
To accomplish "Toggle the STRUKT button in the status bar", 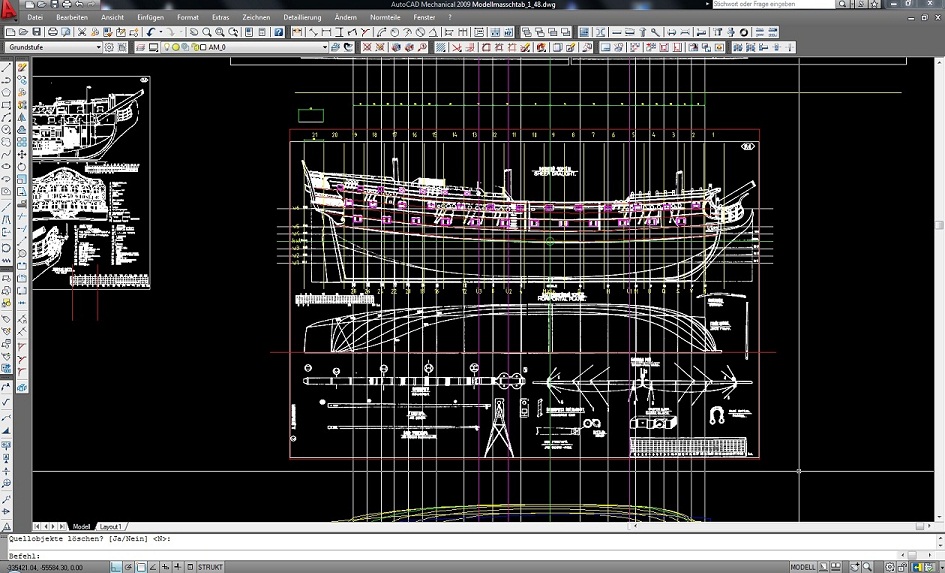I will 210,567.
